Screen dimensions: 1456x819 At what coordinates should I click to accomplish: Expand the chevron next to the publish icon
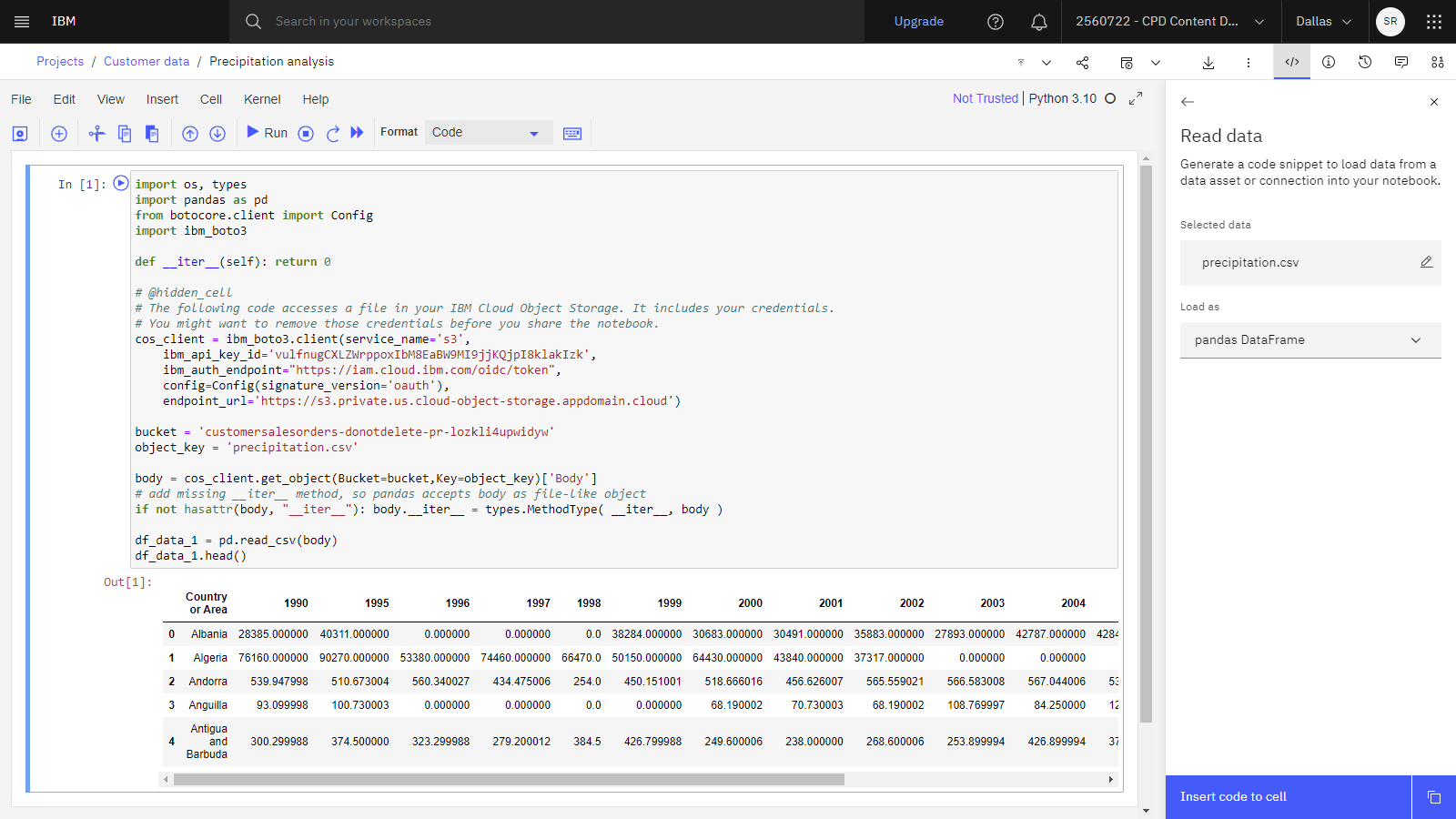(x=1046, y=62)
